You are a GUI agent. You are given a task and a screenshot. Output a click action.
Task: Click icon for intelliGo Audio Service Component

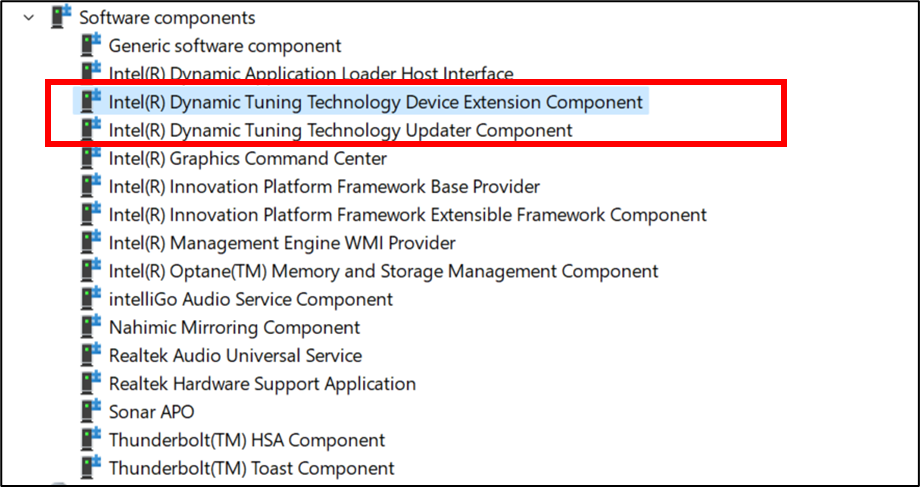coord(92,299)
